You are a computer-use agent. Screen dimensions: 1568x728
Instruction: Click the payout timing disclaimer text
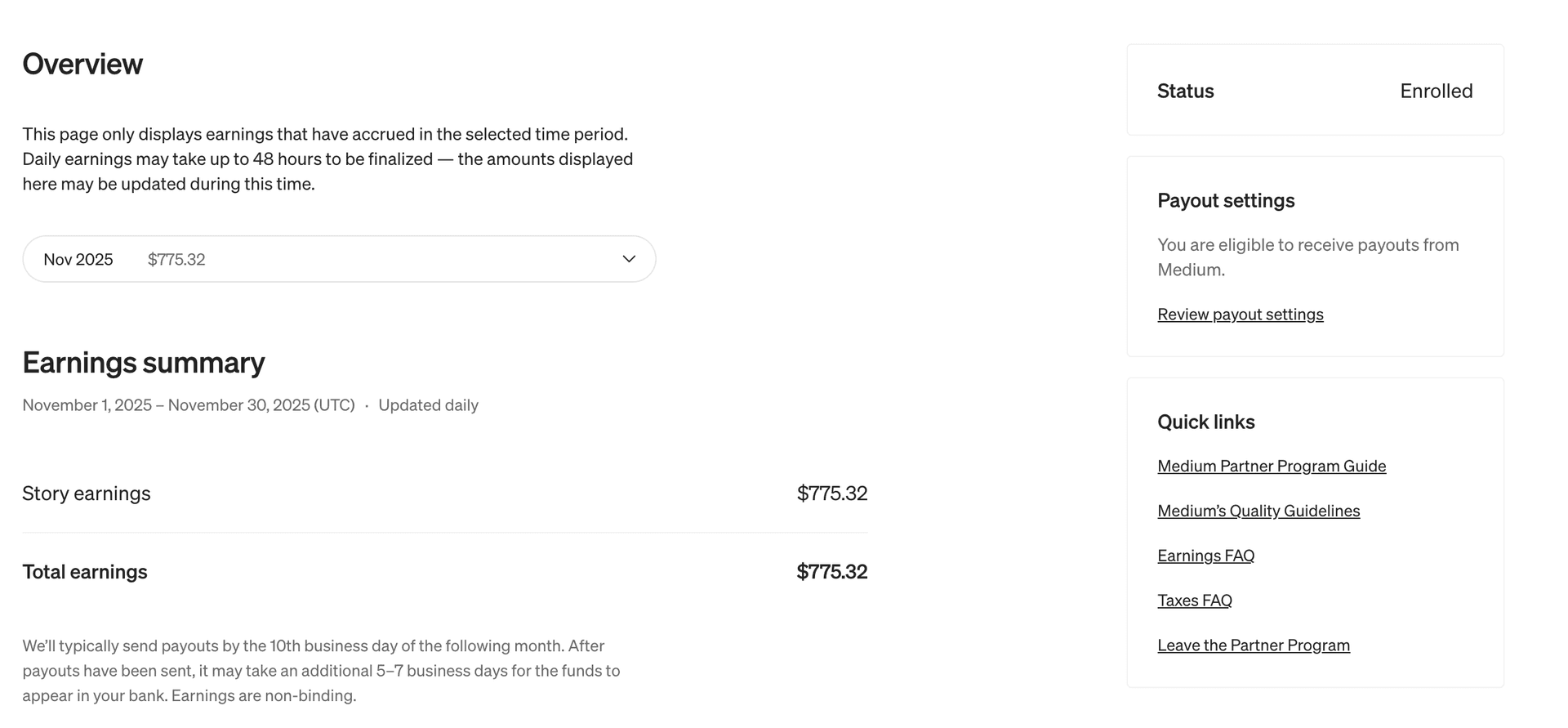322,670
